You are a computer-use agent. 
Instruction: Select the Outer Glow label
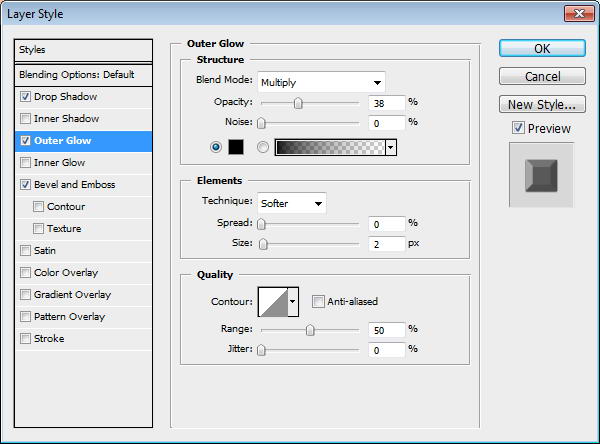(62, 140)
